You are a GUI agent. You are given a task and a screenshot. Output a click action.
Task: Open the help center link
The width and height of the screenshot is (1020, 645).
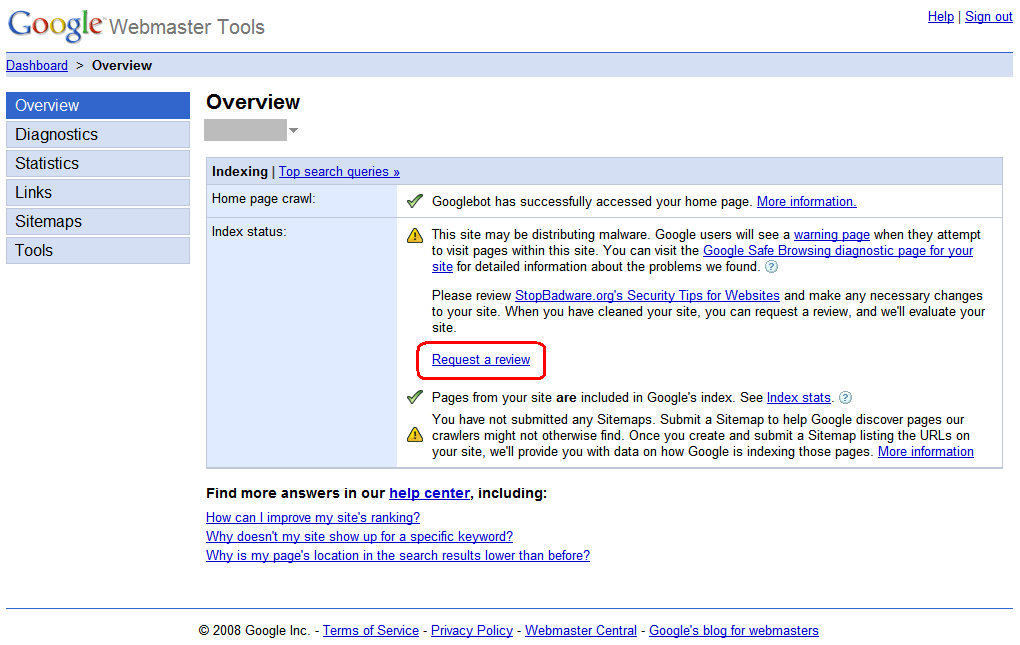coord(429,494)
